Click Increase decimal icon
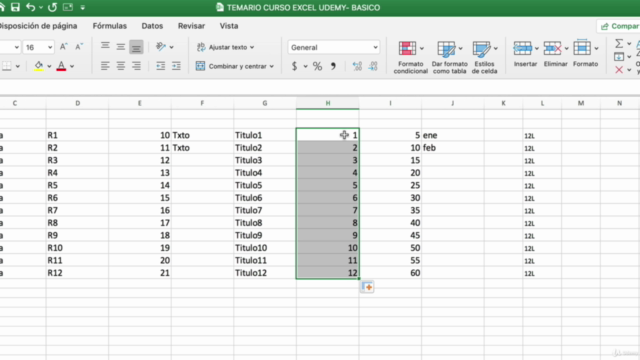Image resolution: width=640 pixels, height=360 pixels. point(357,66)
